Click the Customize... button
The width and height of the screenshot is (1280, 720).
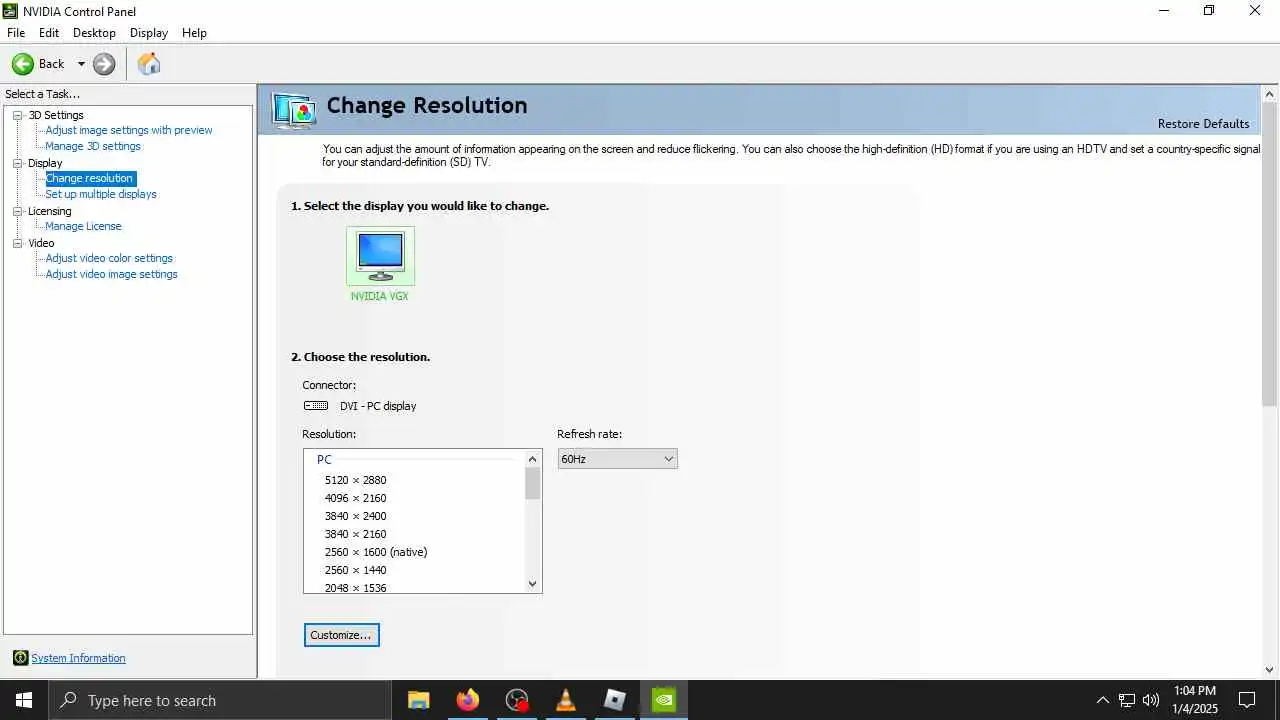point(341,635)
